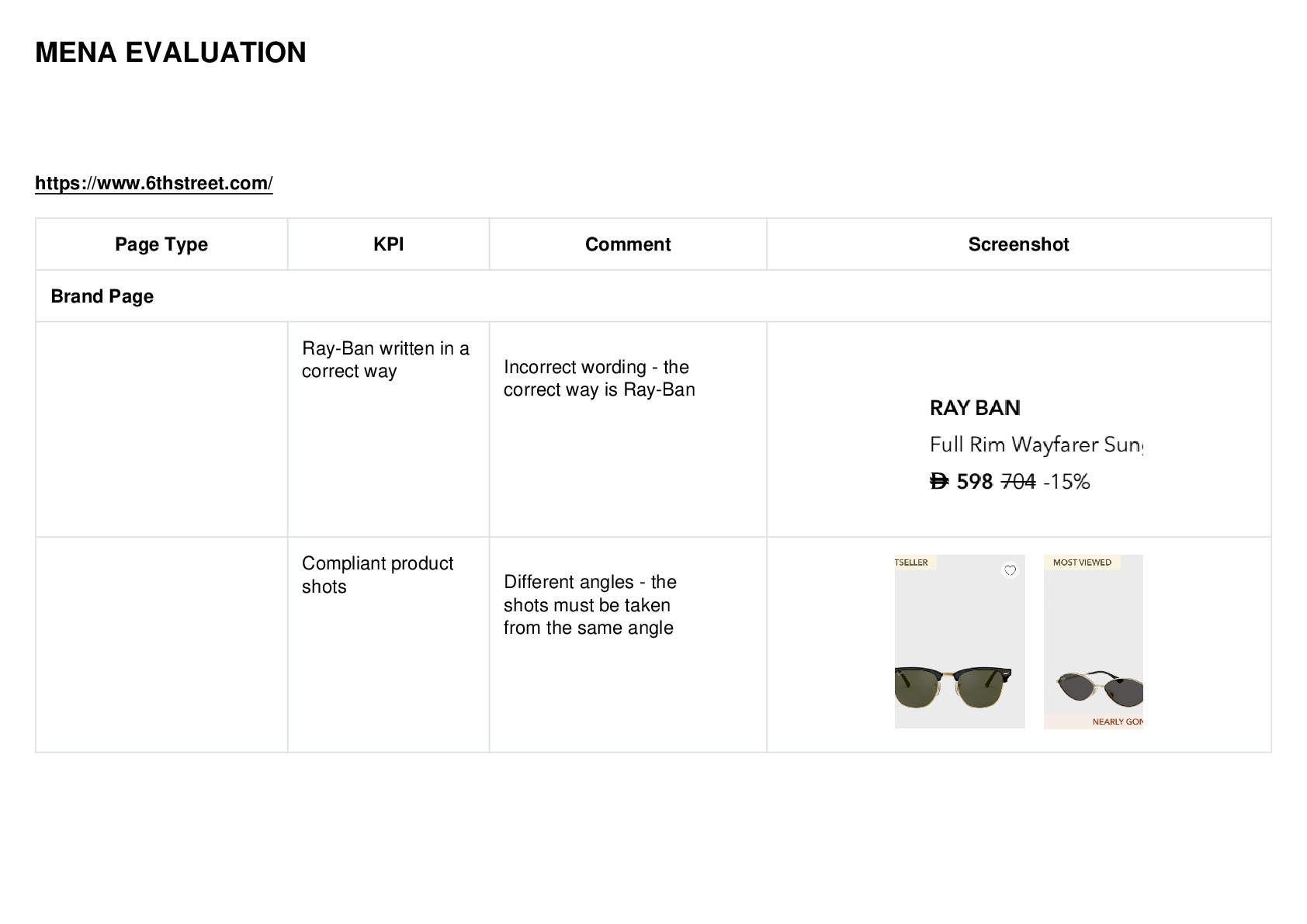The image size is (1307, 924).
Task: Click the KPI column header
Action: pos(388,244)
